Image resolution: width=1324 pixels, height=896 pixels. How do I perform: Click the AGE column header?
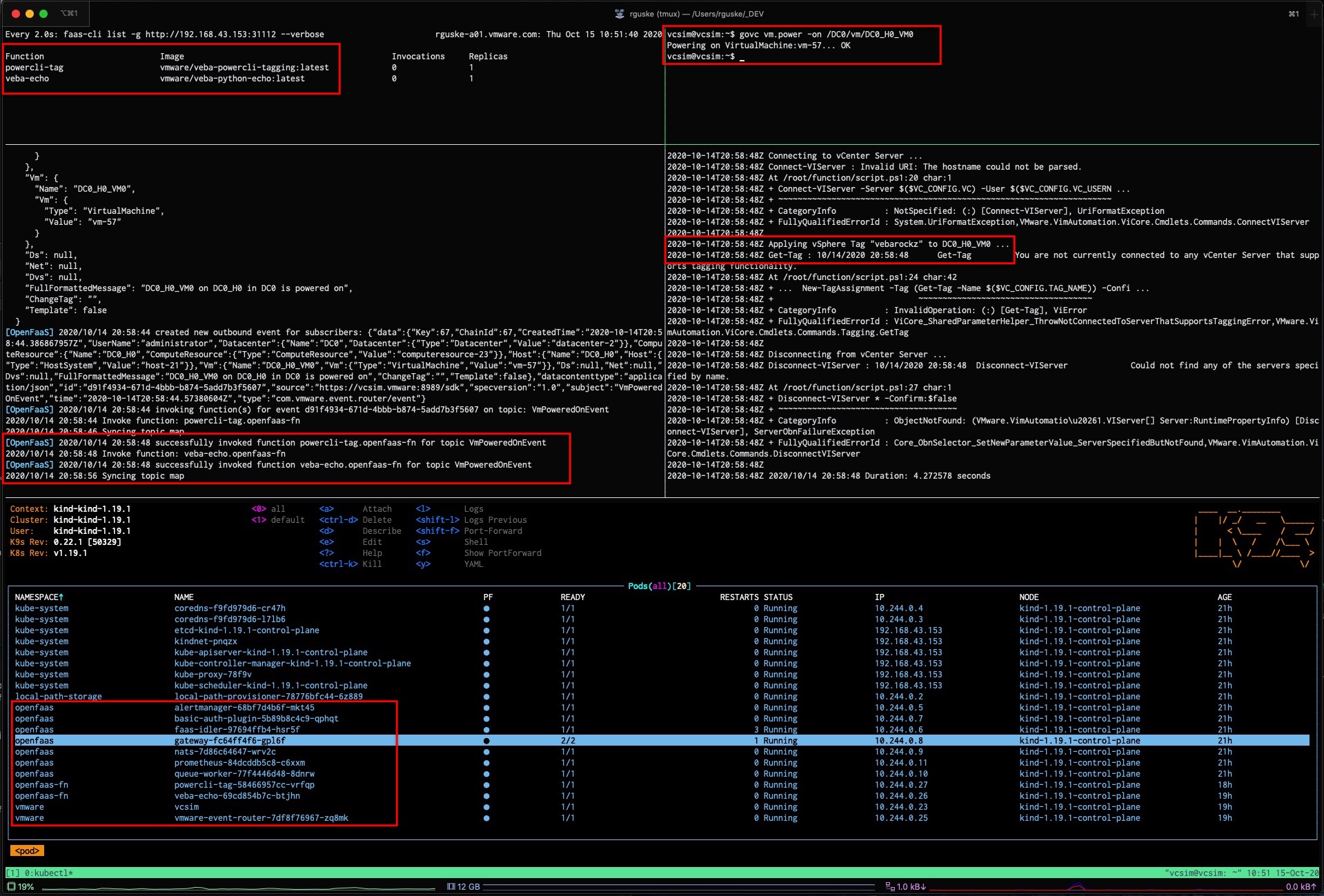[x=1225, y=597]
